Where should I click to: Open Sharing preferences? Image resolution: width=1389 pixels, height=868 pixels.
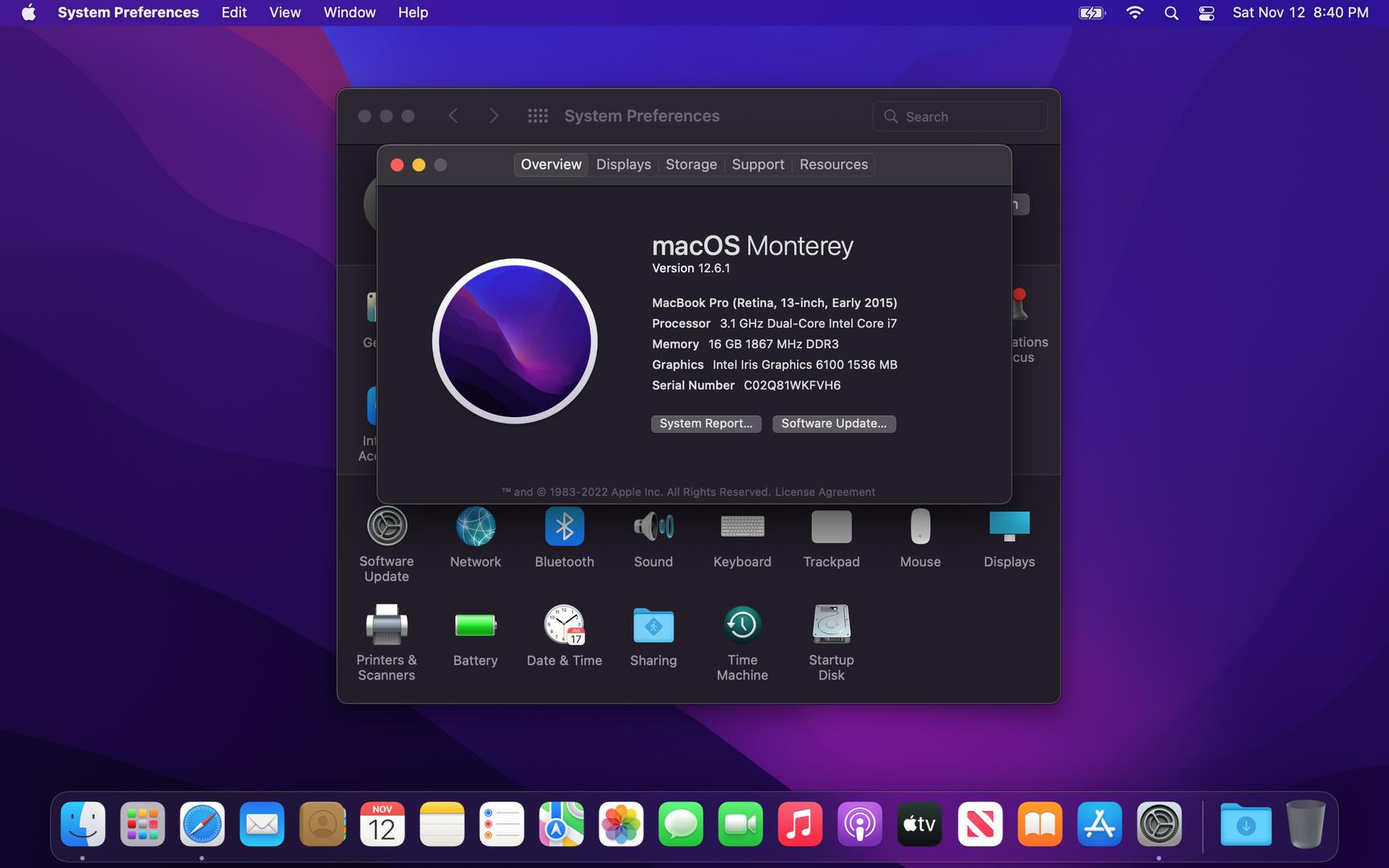point(653,636)
